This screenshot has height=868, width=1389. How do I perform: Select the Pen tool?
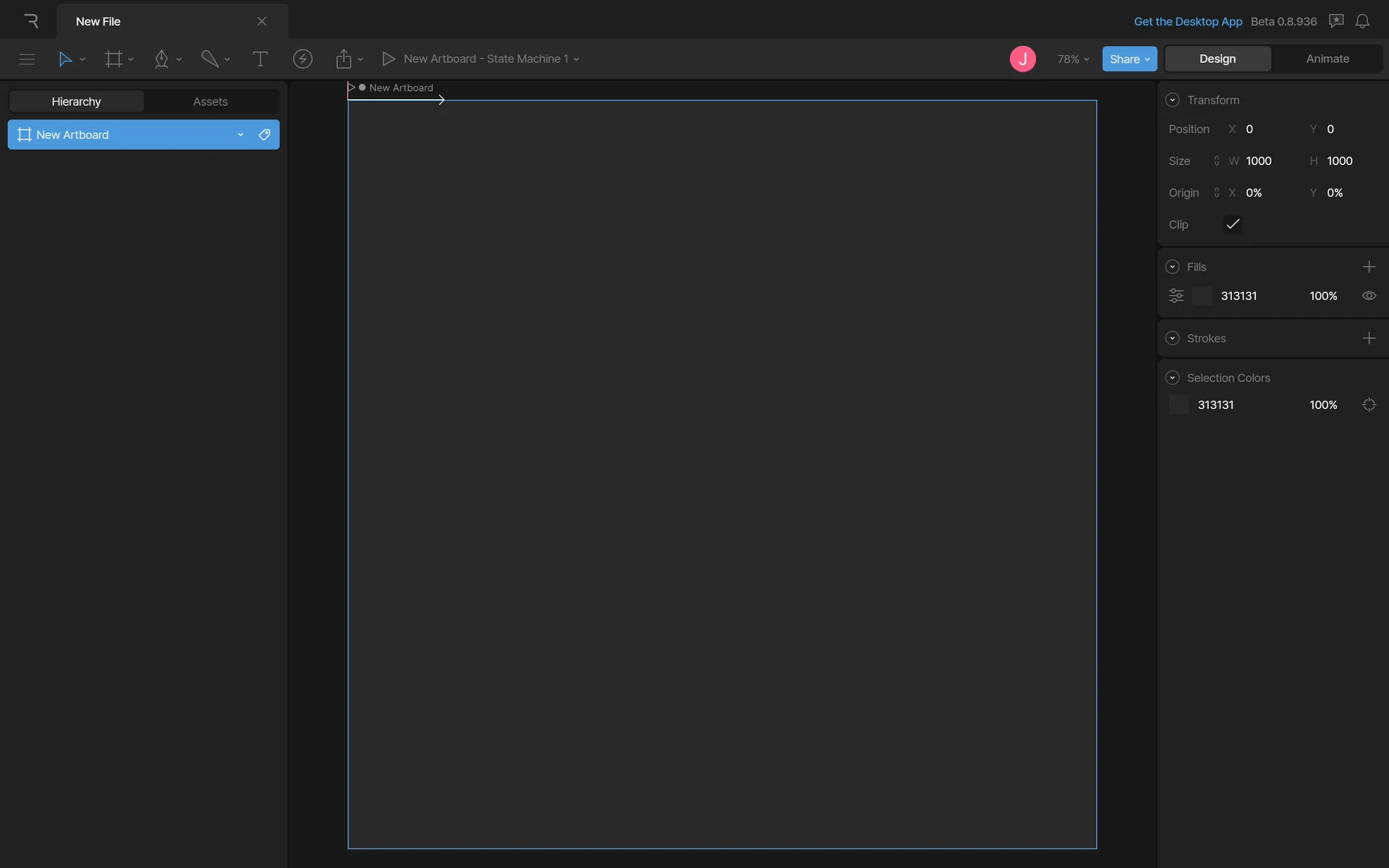tap(161, 59)
